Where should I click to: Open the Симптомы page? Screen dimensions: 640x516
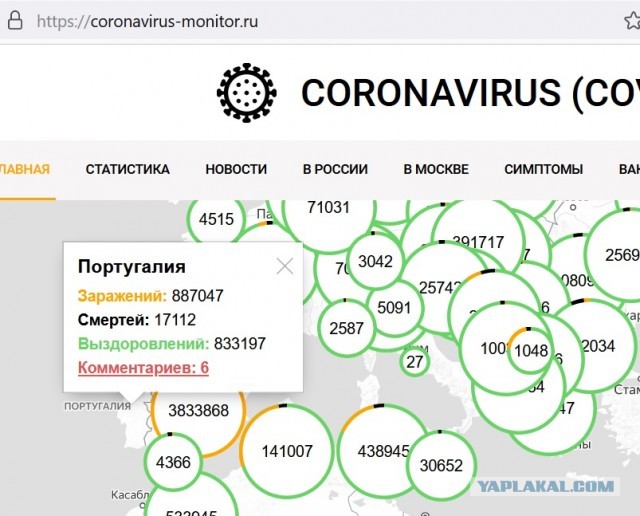coord(544,169)
